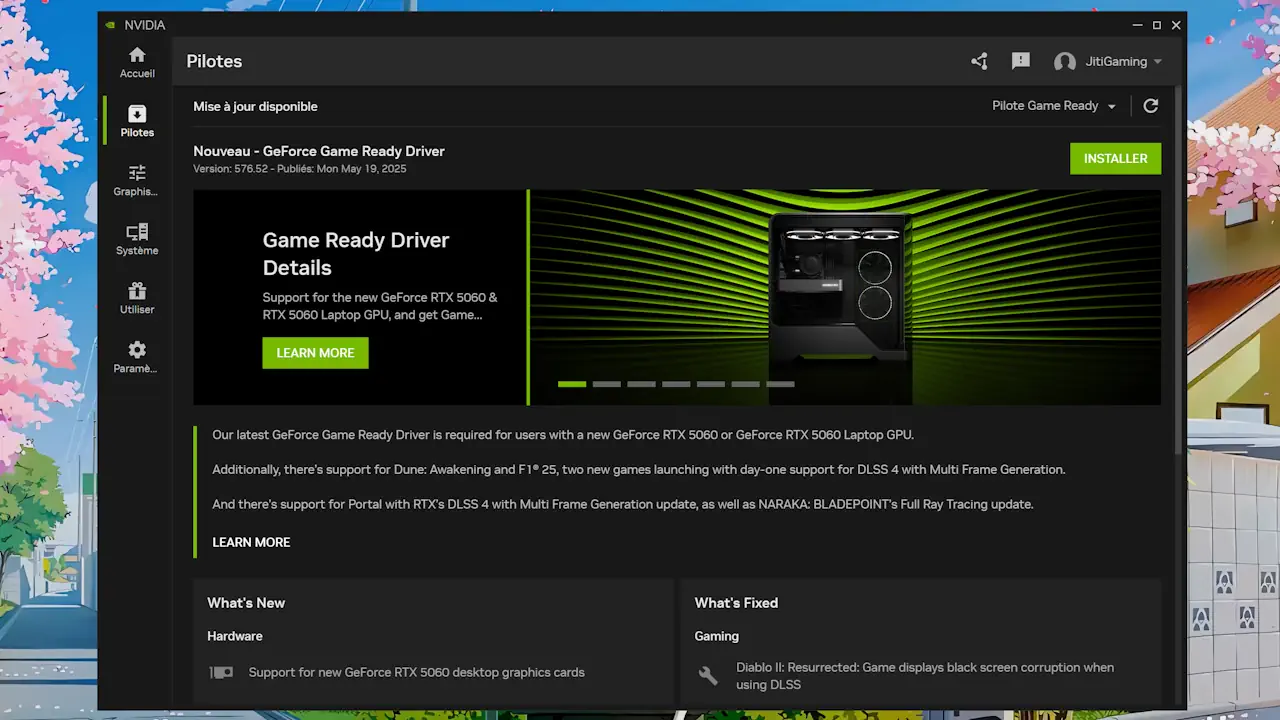1280x720 pixels.
Task: Click the graphics card hardware icon
Action: [x=221, y=672]
